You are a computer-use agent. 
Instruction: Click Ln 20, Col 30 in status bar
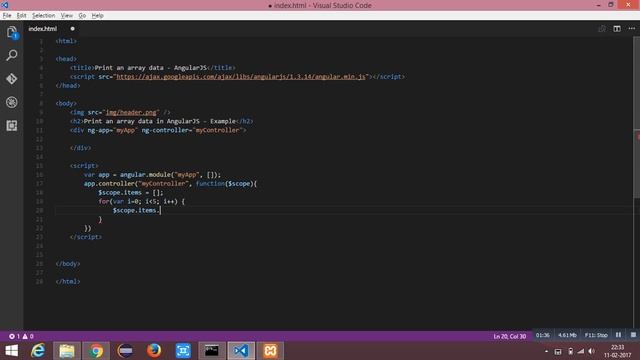click(509, 336)
